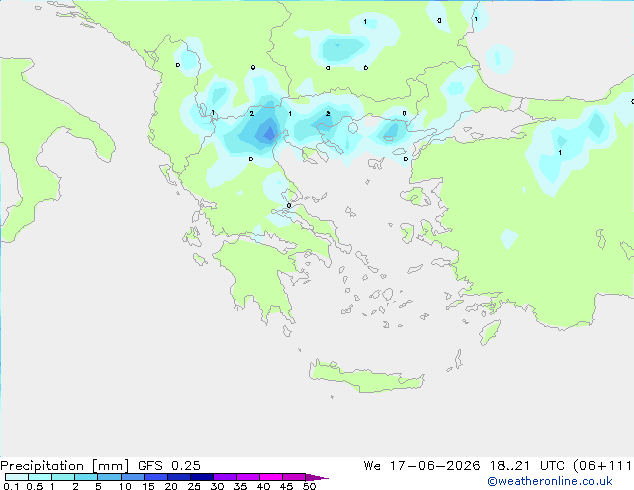Click the legend label '10'
The height and width of the screenshot is (490, 634).
pos(125,486)
